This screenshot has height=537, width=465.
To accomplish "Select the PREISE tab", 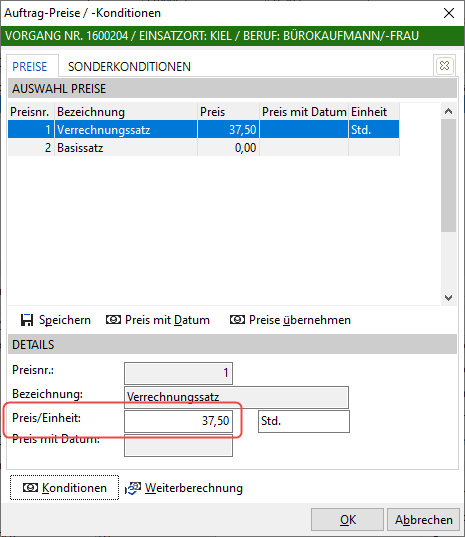I will click(30, 66).
